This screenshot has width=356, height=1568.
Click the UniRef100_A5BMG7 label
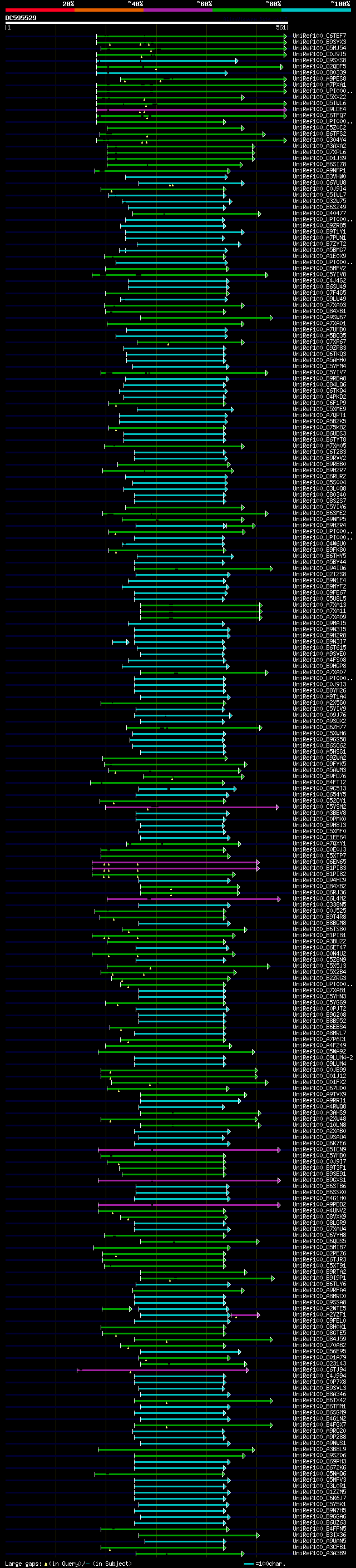pyautogui.click(x=319, y=250)
